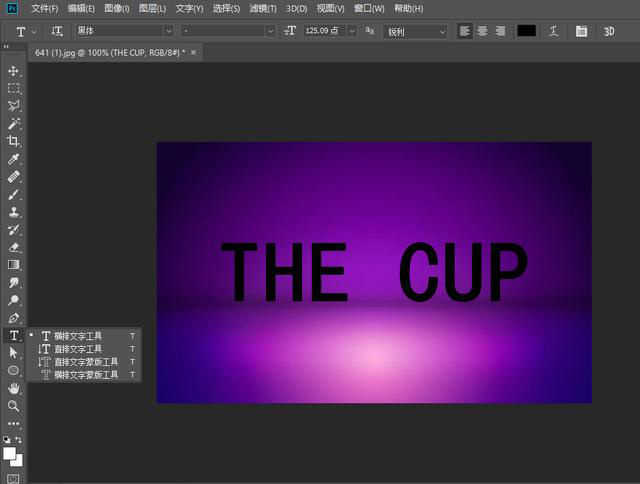
Task: Click the warp text icon
Action: (553, 32)
